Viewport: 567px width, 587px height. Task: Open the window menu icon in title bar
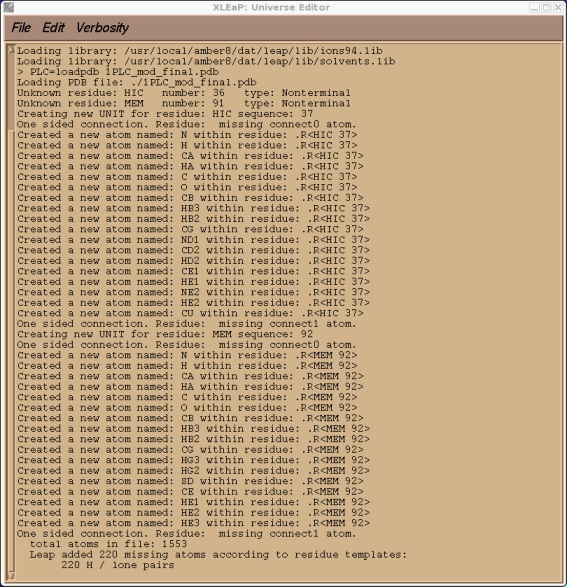8,7
